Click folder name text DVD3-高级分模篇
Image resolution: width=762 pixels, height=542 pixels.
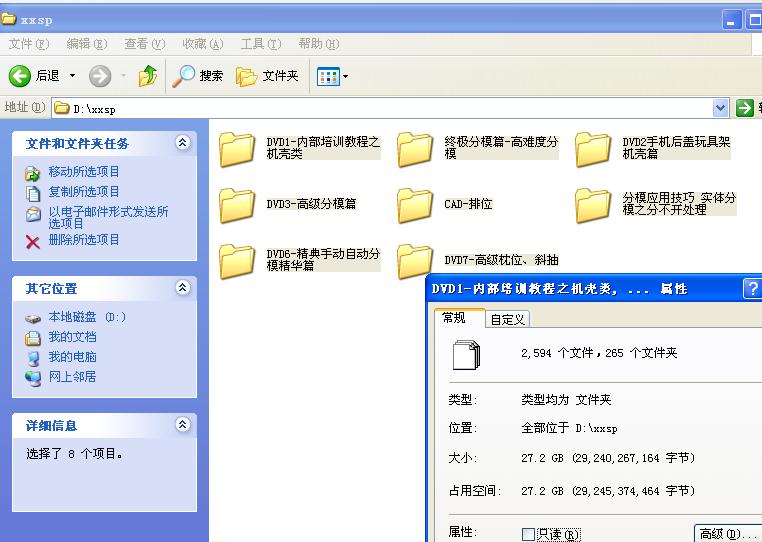pos(311,204)
